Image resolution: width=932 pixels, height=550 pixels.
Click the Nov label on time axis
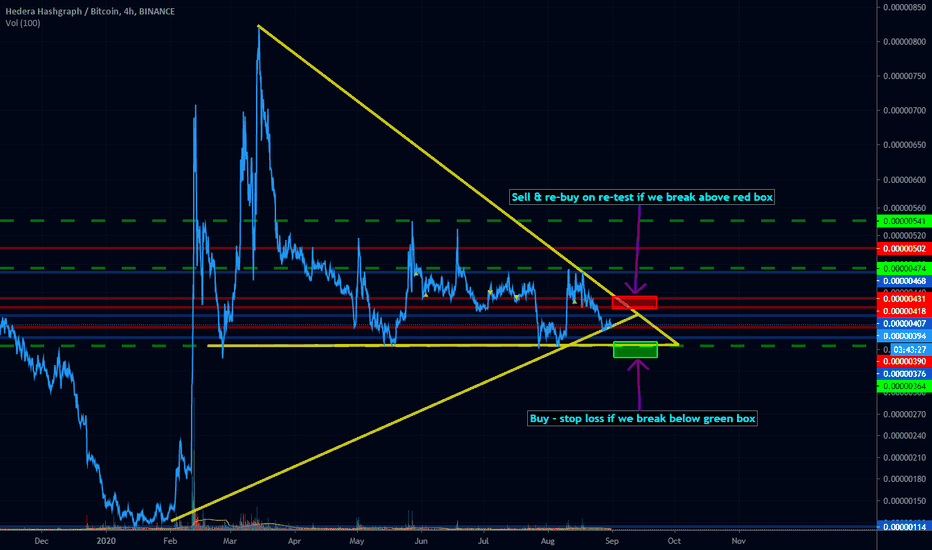click(x=738, y=541)
